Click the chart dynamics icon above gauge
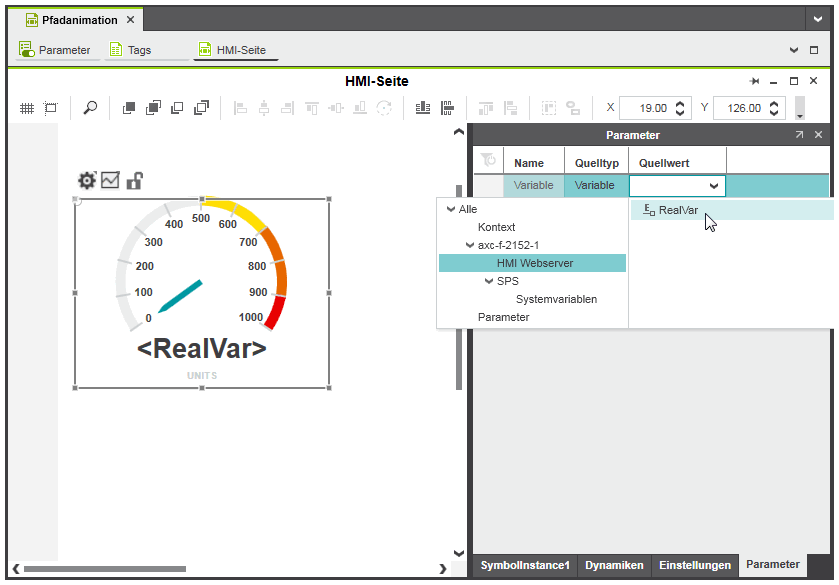 tap(110, 180)
